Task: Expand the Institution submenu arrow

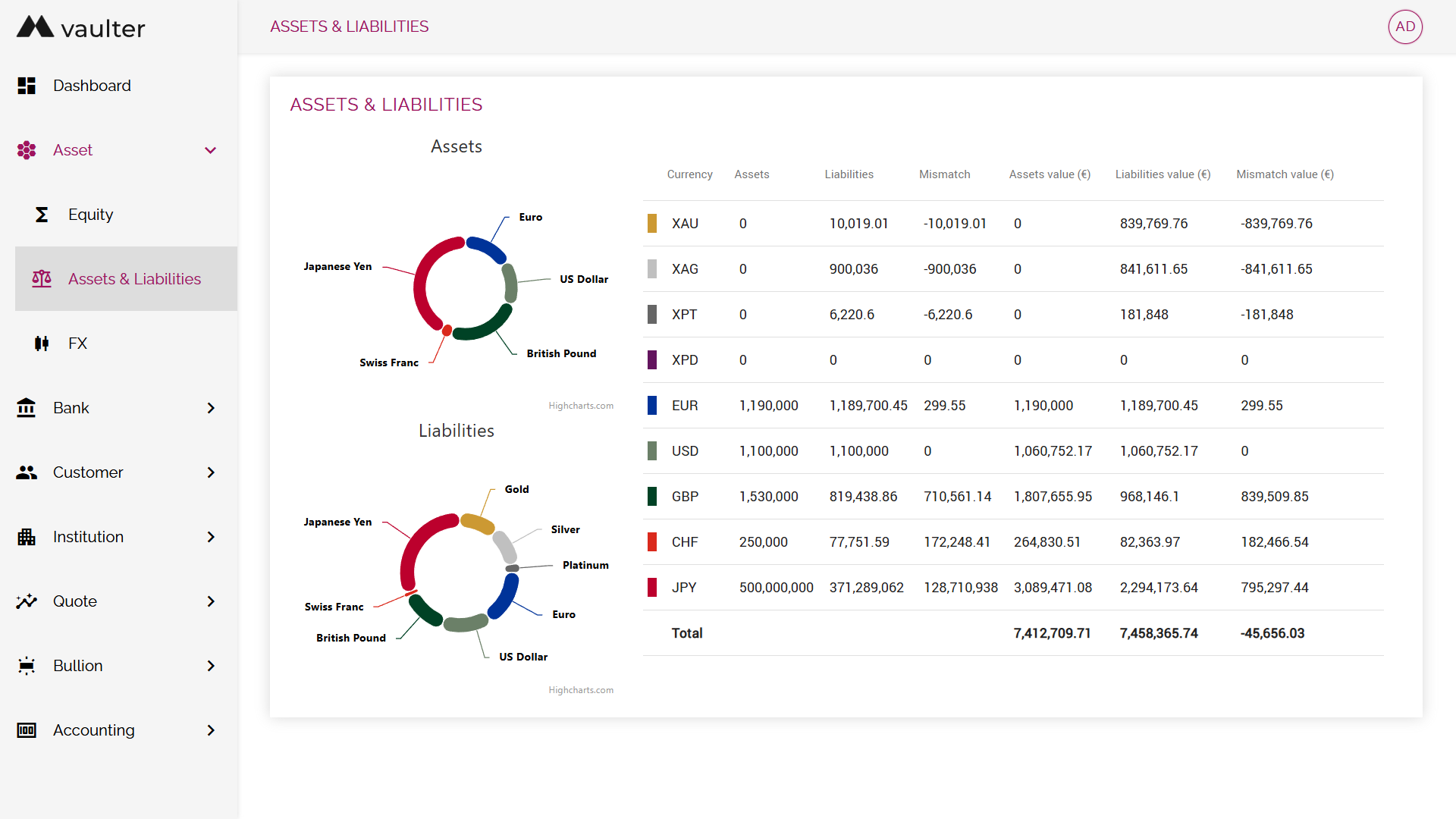Action: click(x=211, y=537)
